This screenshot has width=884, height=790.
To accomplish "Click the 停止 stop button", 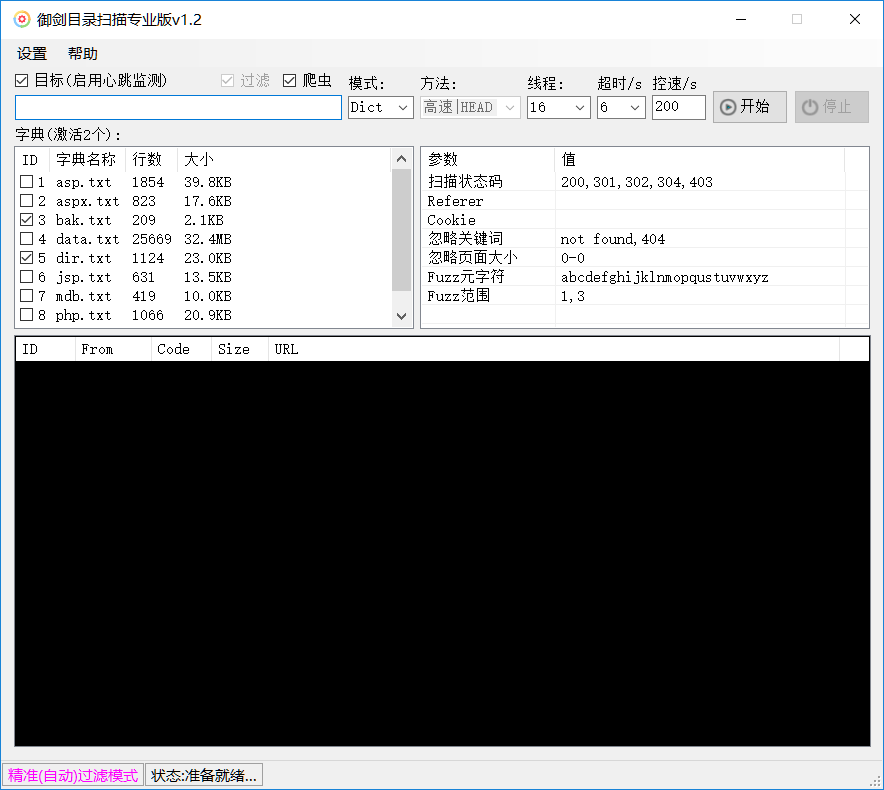I will tap(831, 107).
